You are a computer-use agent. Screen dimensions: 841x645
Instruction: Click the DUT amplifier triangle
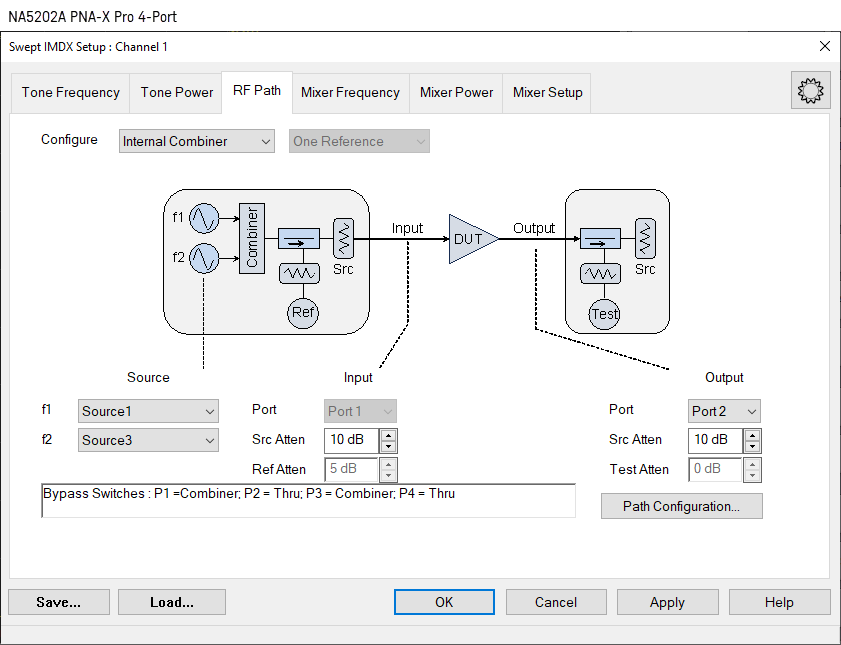tap(470, 239)
